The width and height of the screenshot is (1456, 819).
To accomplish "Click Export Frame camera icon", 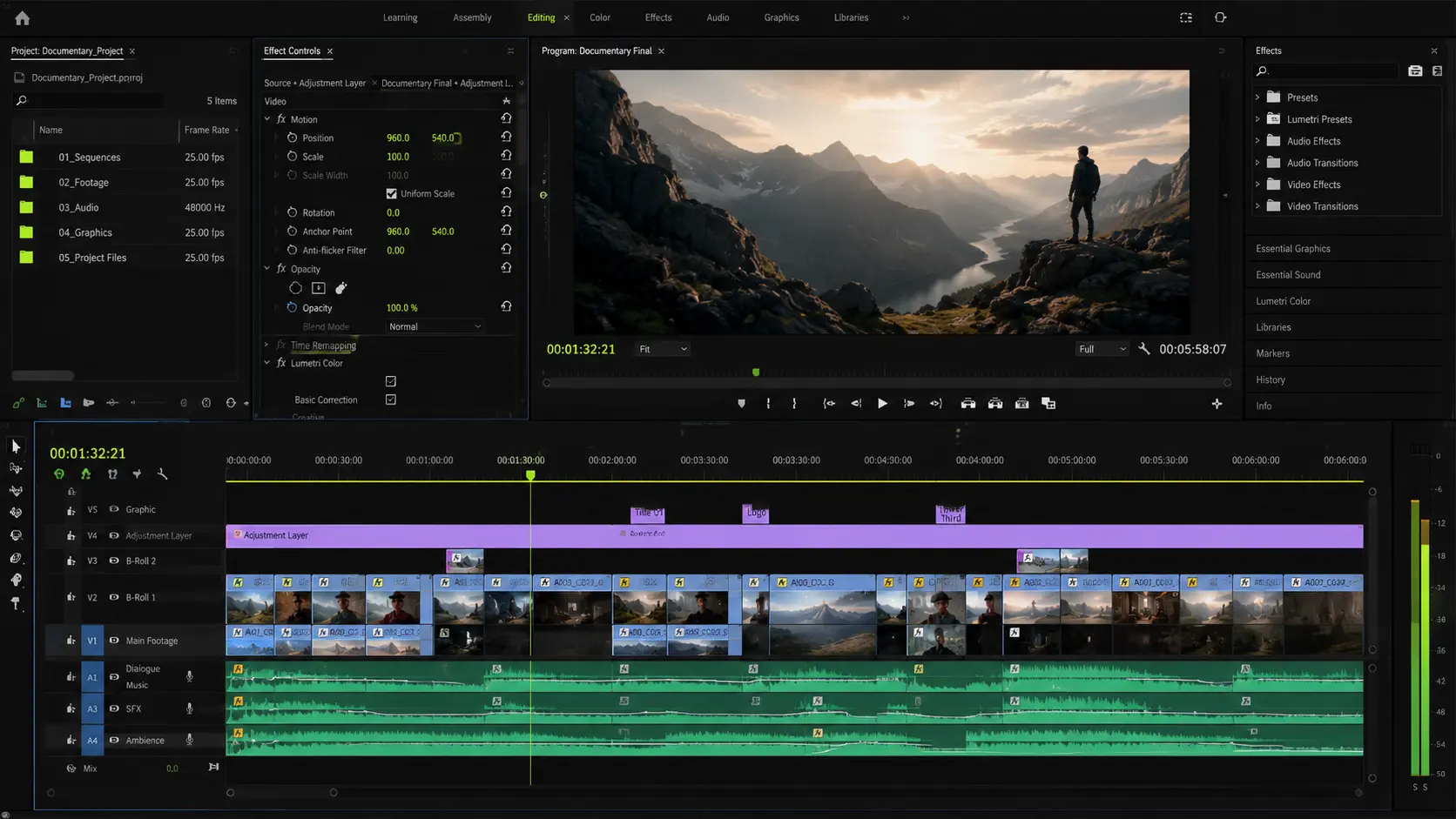I will coord(1021,404).
